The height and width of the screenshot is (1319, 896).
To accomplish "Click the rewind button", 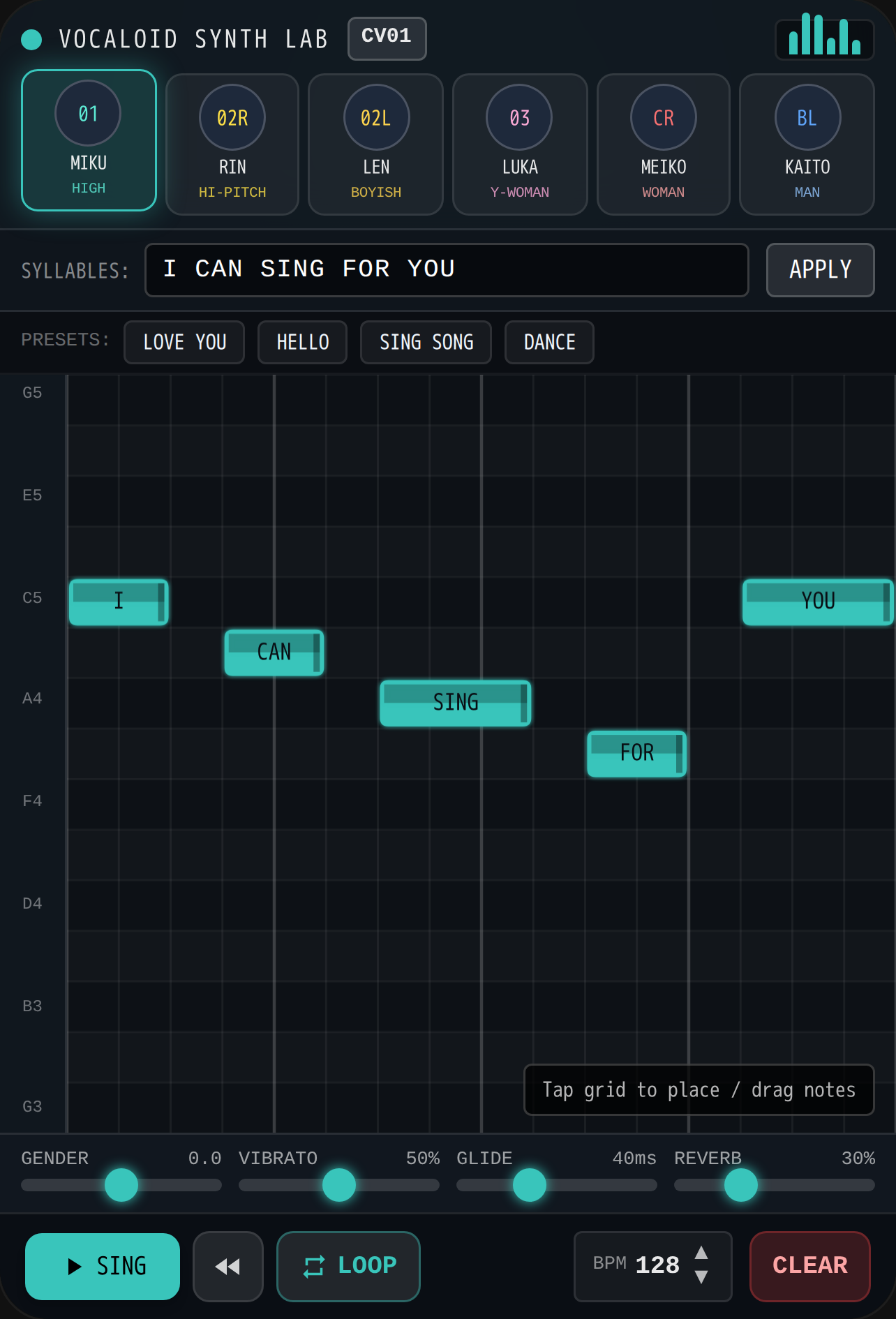I will 228,1266.
